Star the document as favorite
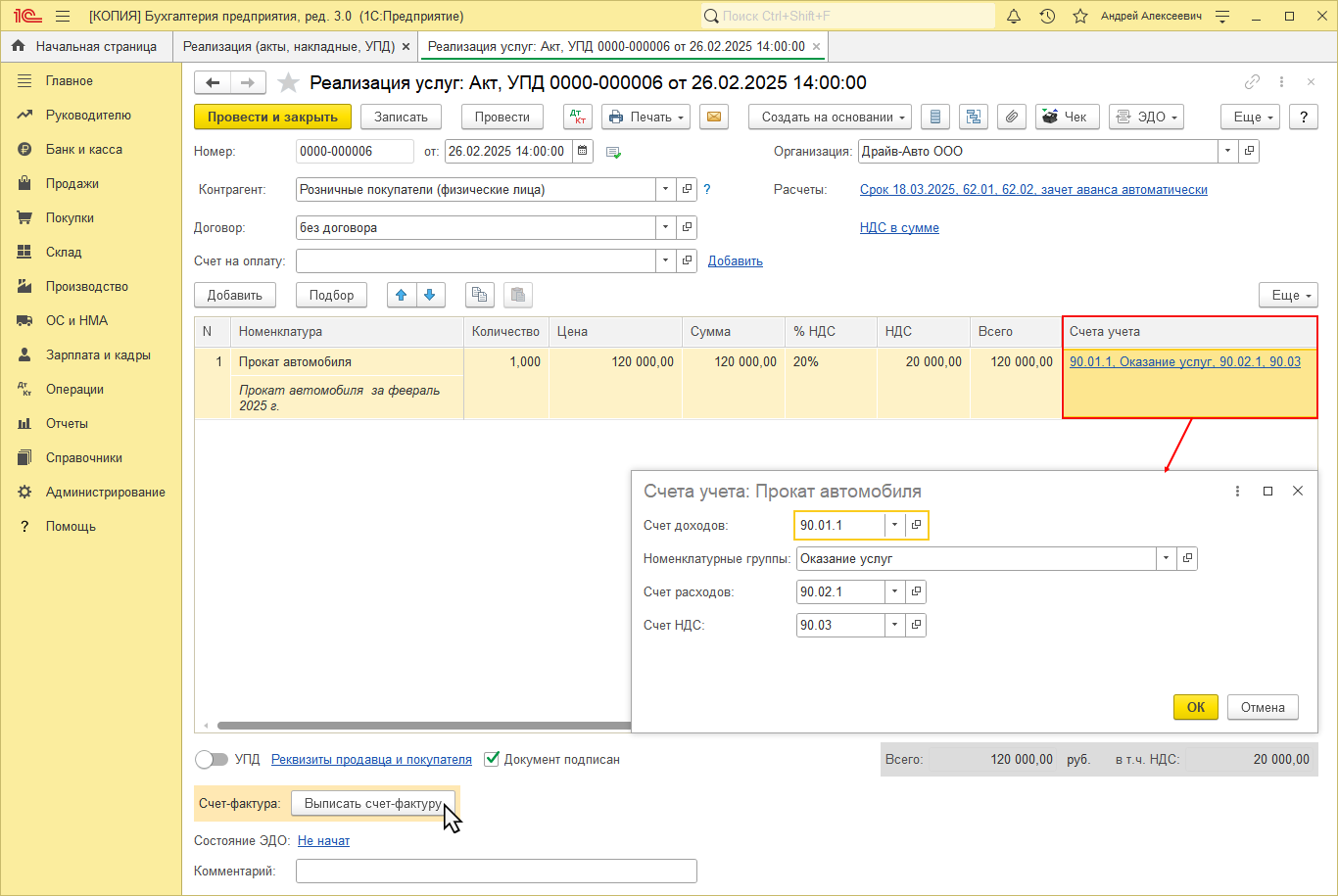 pos(288,83)
